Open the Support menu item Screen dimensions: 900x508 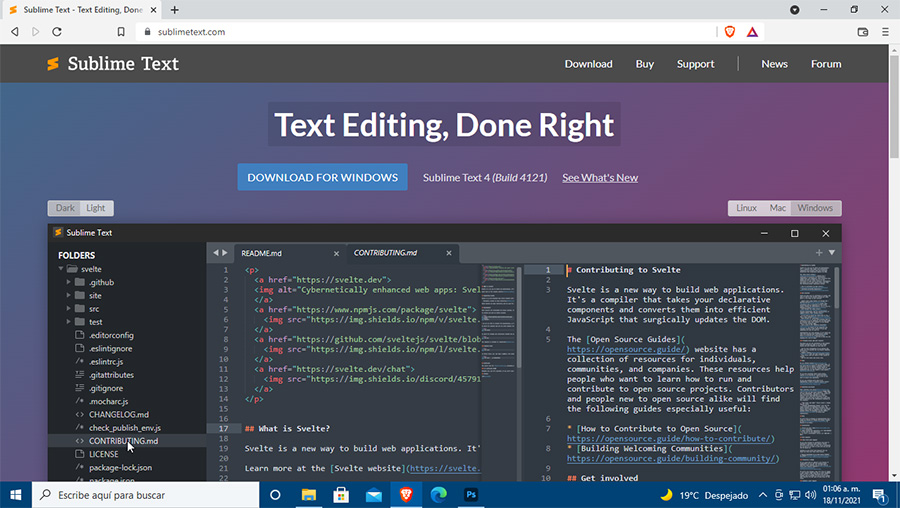tap(695, 64)
